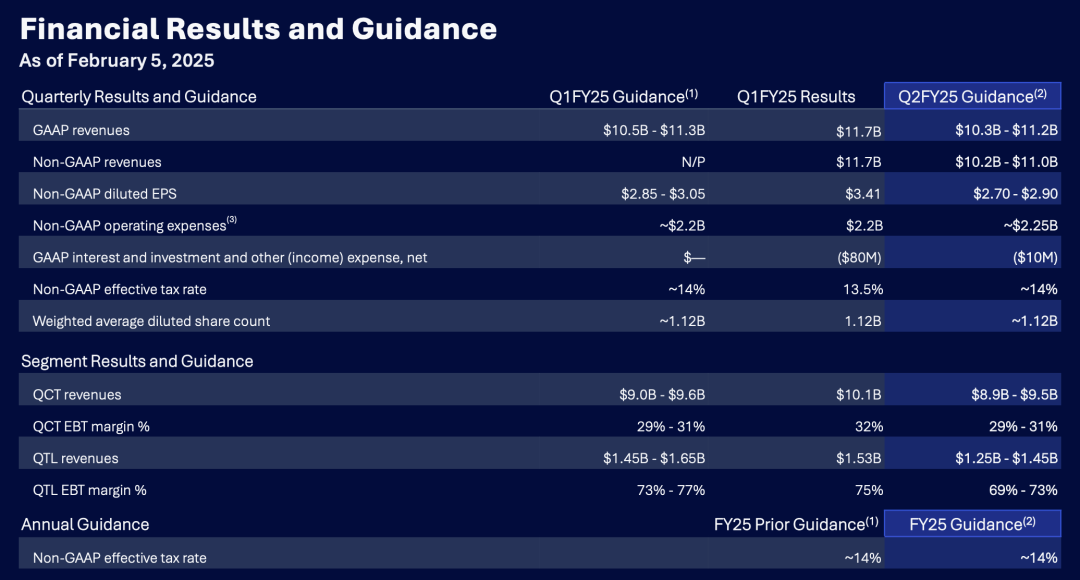Select the Q1FY25 Results column header

pyautogui.click(x=796, y=97)
